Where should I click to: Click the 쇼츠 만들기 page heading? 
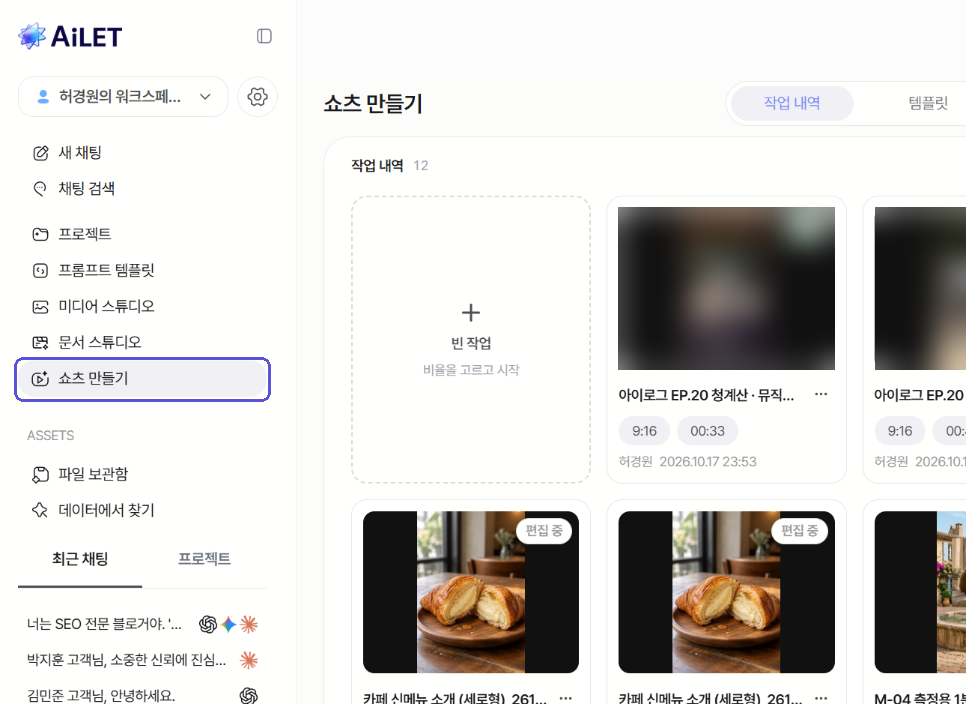(x=373, y=103)
